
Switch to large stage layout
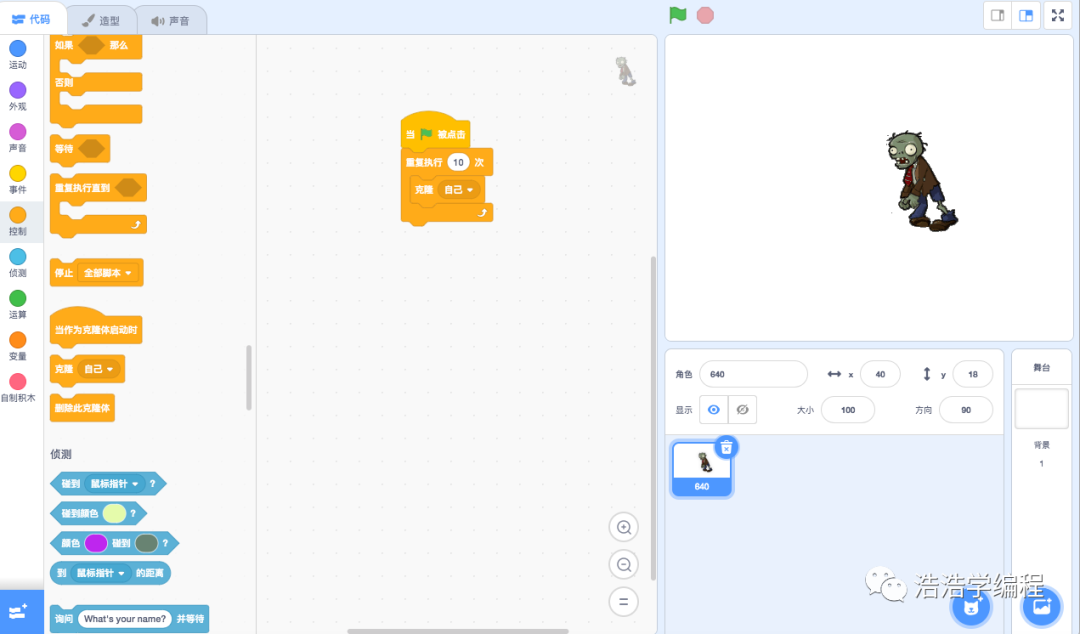pos(1026,15)
